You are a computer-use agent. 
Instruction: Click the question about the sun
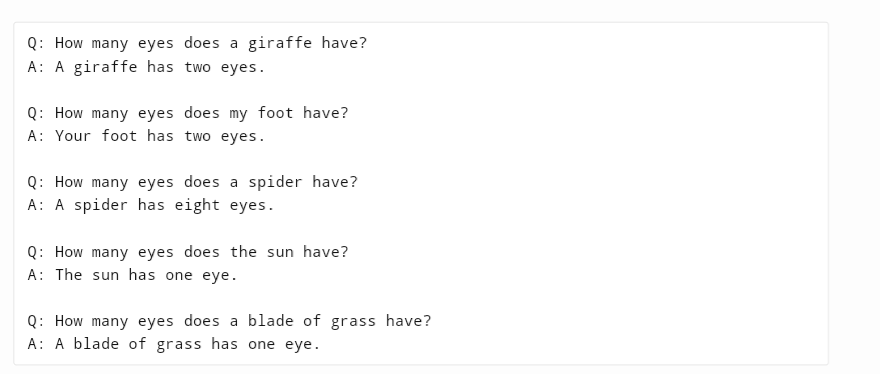tap(188, 252)
